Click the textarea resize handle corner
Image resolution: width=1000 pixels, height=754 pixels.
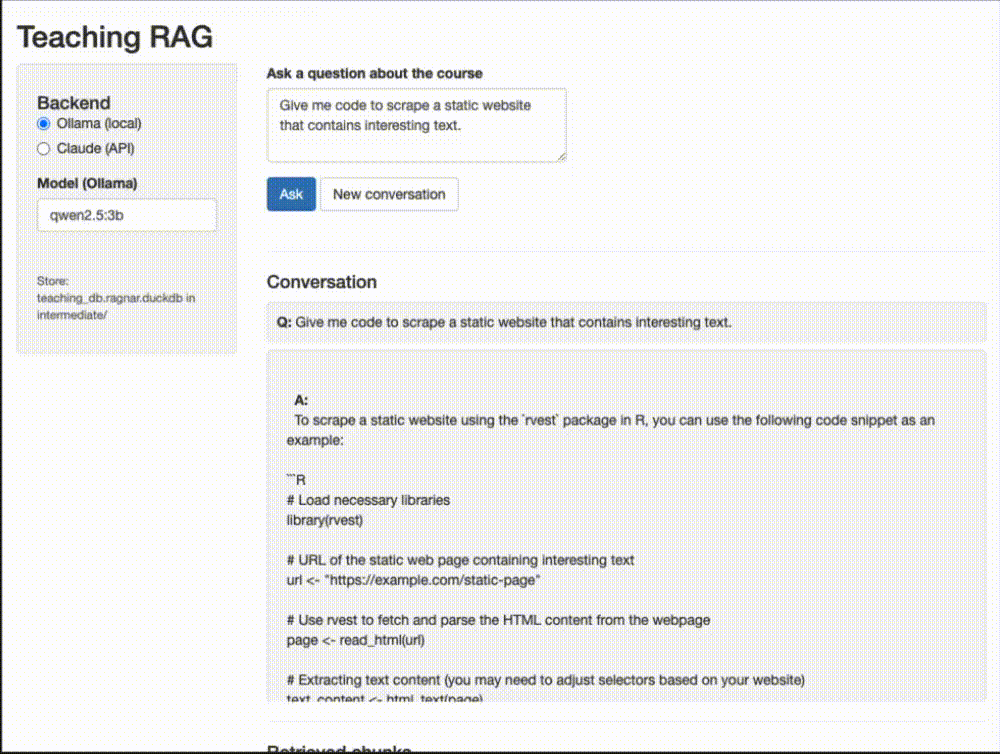(x=561, y=156)
